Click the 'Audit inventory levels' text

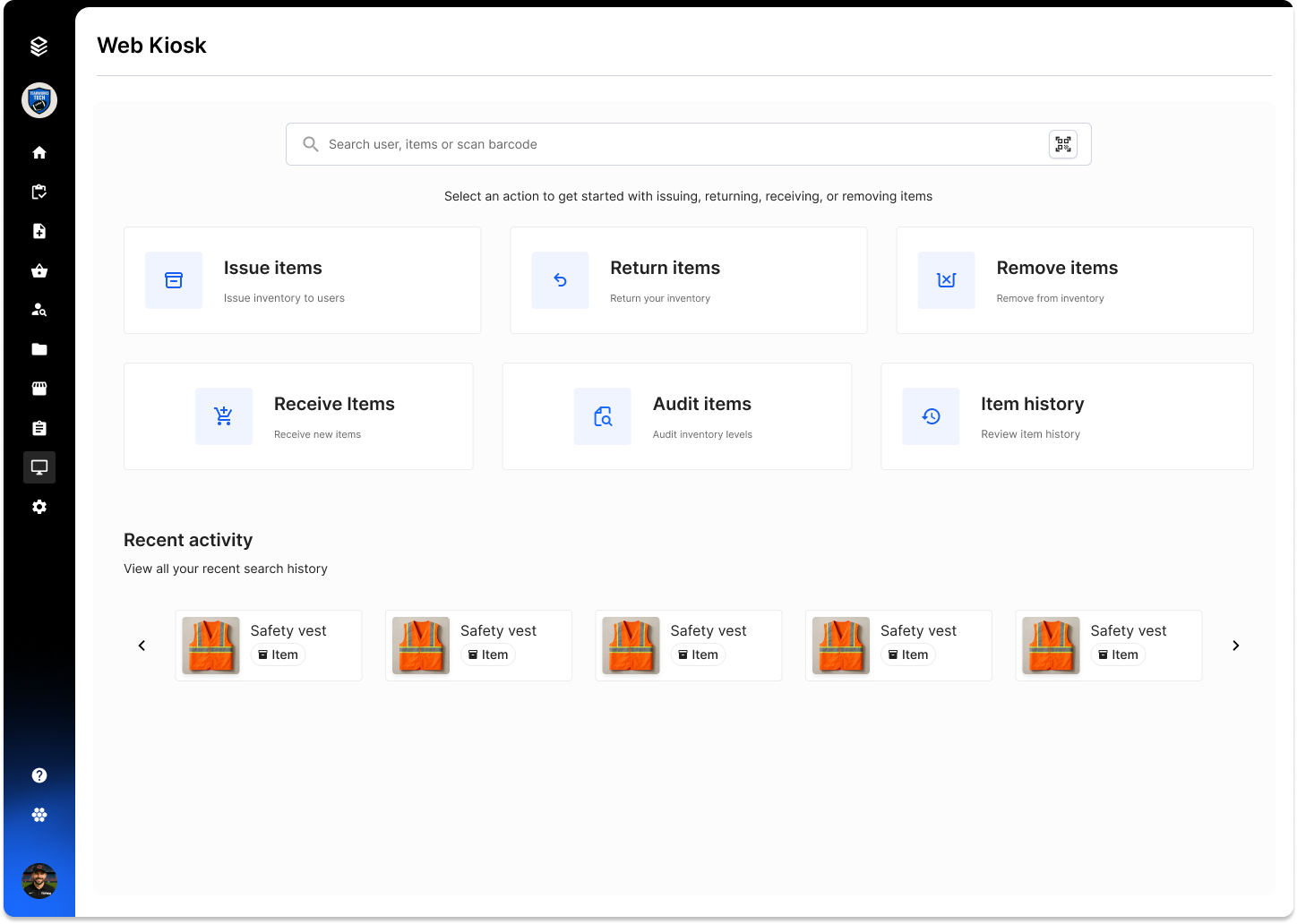(702, 434)
